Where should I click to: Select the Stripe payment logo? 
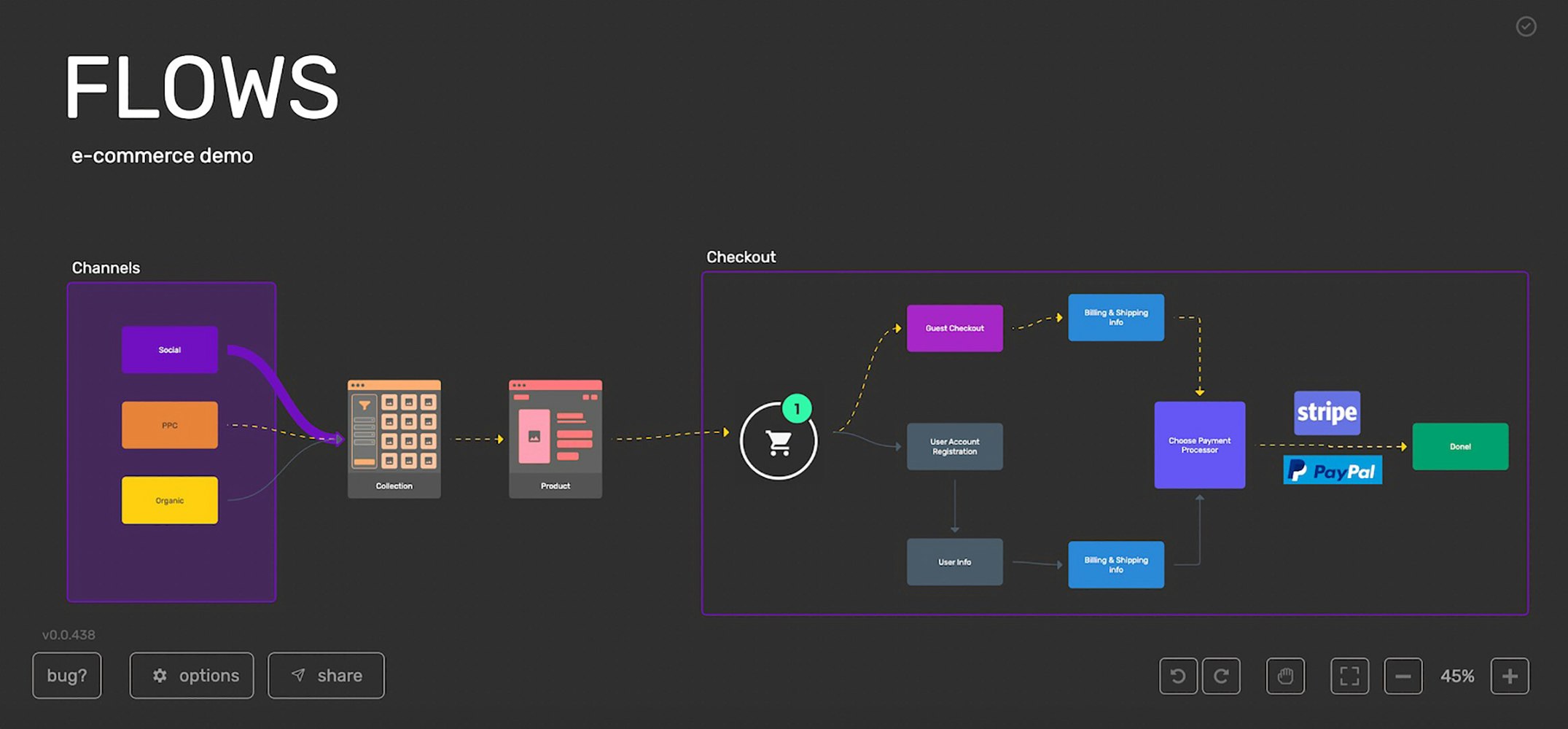pyautogui.click(x=1327, y=413)
